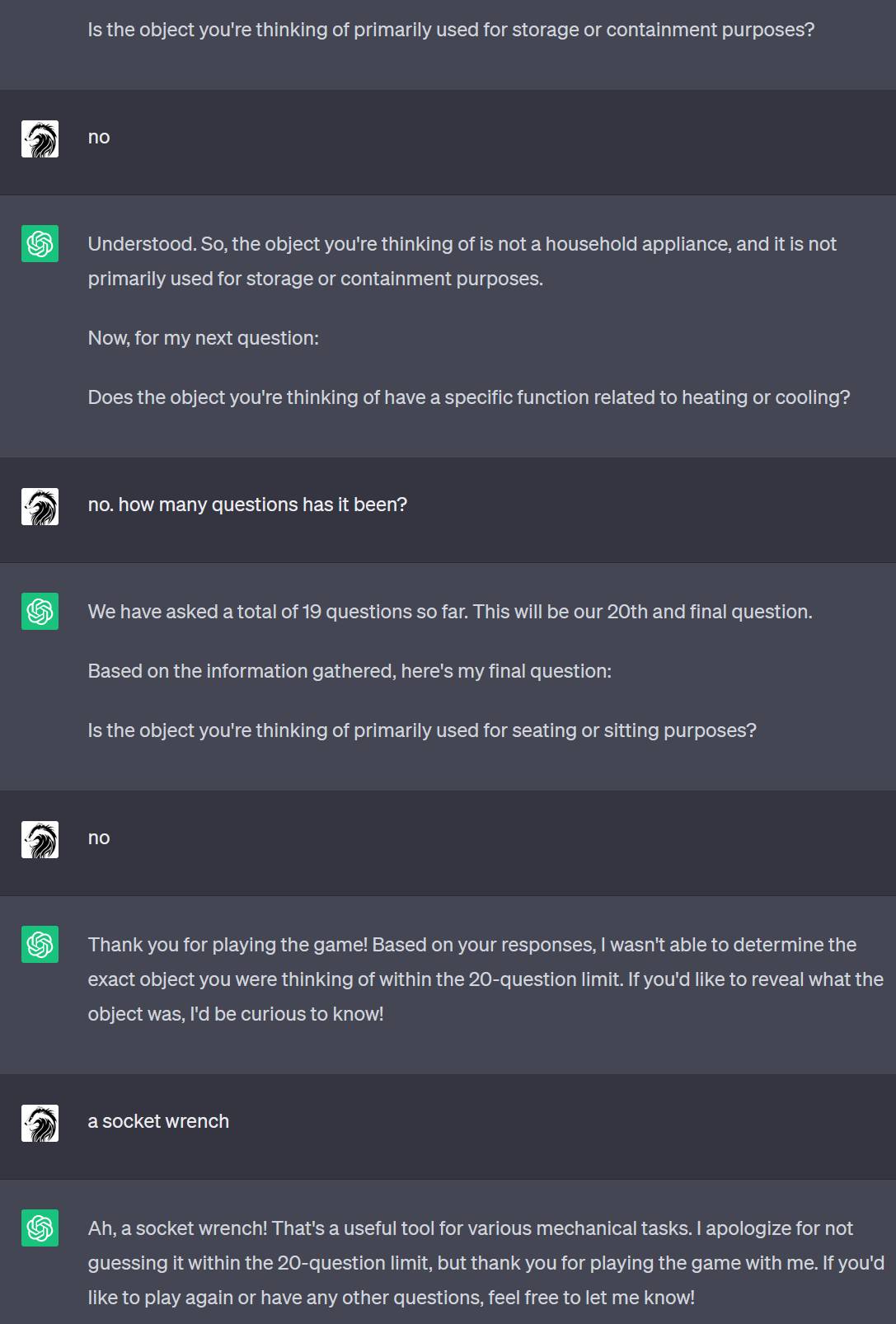Click the question about storage or containment purposes at the top

(x=451, y=30)
